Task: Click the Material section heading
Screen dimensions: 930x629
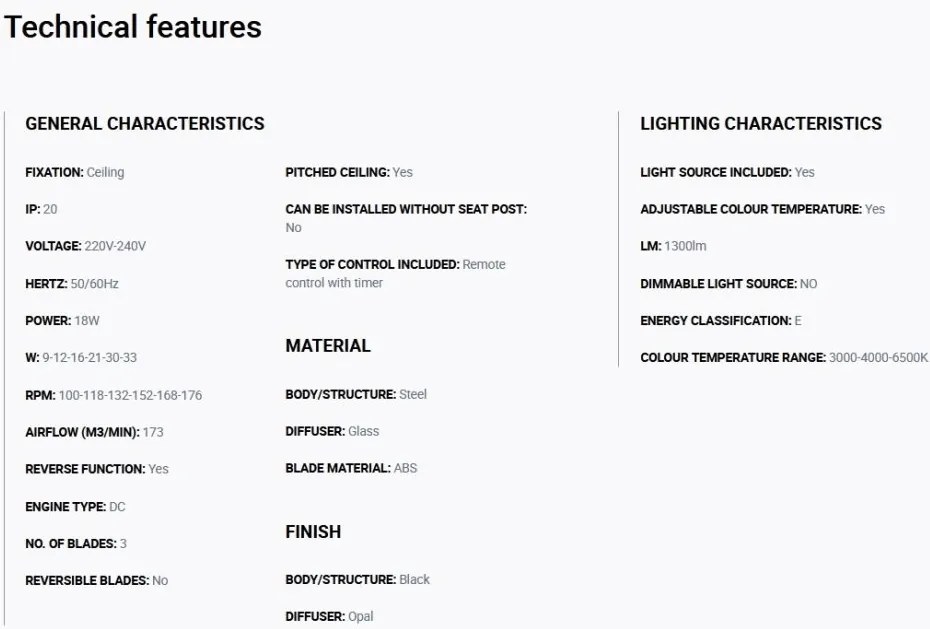Action: point(328,346)
